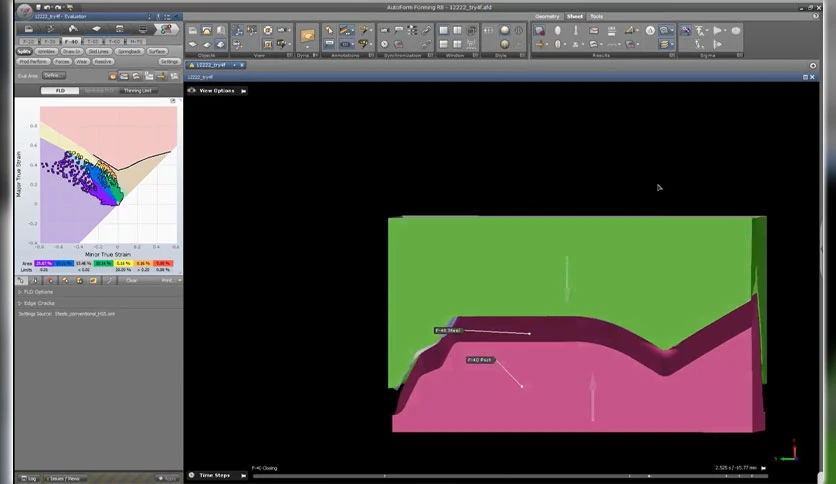This screenshot has height=484, width=836.
Task: Click the time step timeline bar
Action: click(510, 475)
